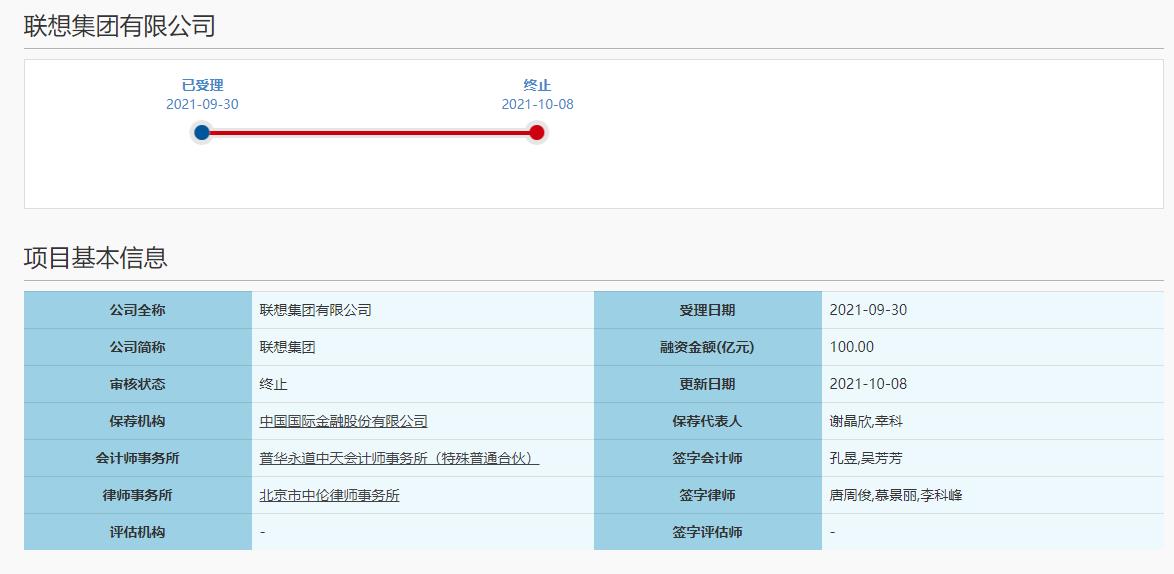The image size is (1174, 574).
Task: Click the 2021-10-08 date under 终止 on the timeline
Action: (x=537, y=104)
